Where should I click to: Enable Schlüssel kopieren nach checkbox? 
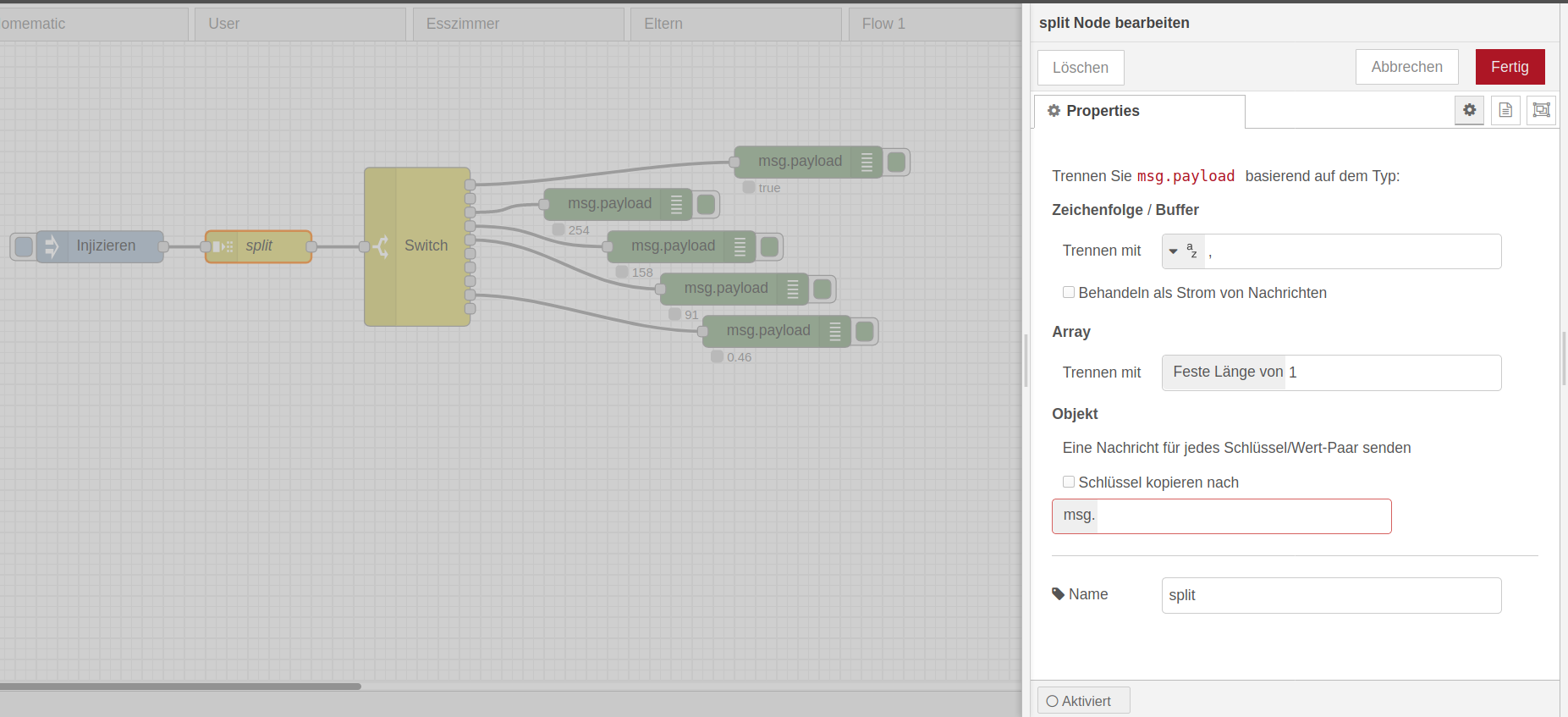1069,482
